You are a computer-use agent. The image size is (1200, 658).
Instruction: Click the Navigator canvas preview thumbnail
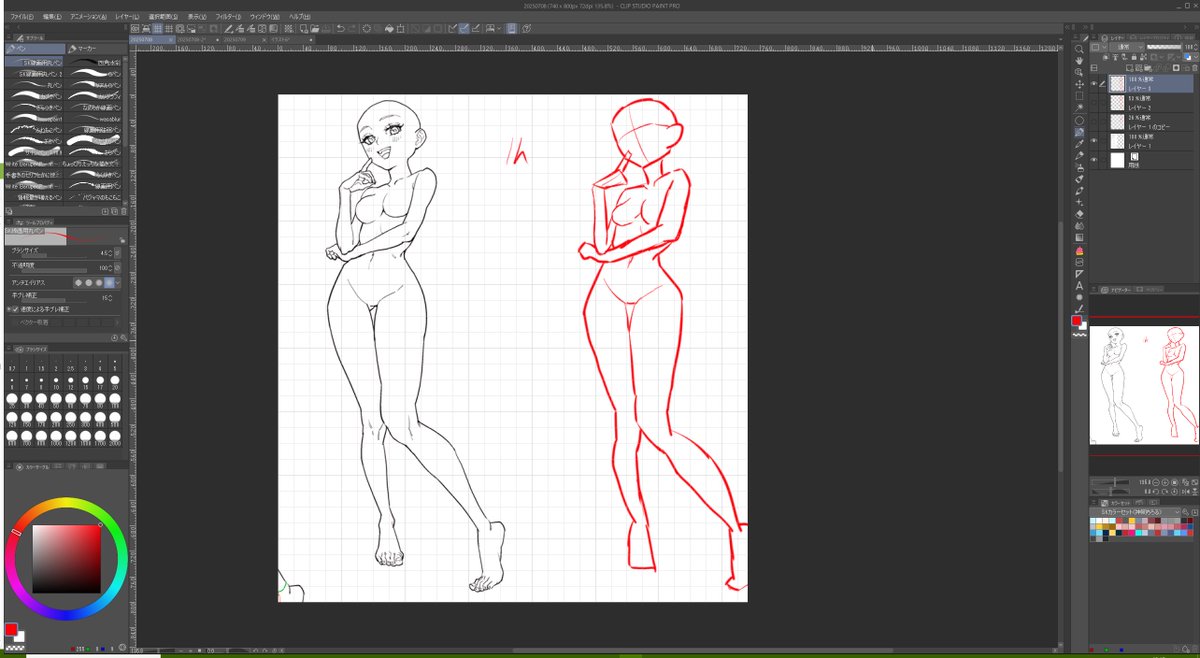(x=1143, y=385)
